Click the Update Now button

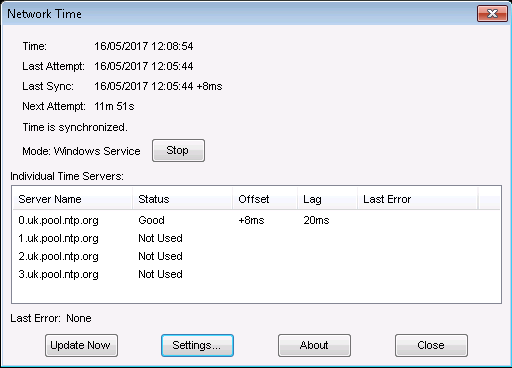pos(81,345)
